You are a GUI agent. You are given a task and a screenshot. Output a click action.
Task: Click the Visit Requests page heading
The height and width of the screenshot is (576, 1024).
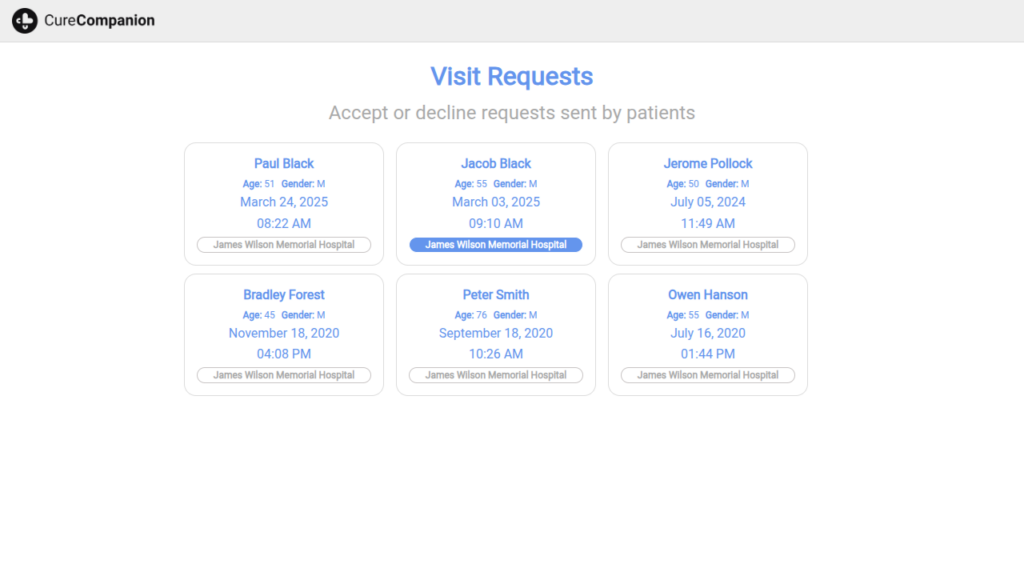pos(511,76)
